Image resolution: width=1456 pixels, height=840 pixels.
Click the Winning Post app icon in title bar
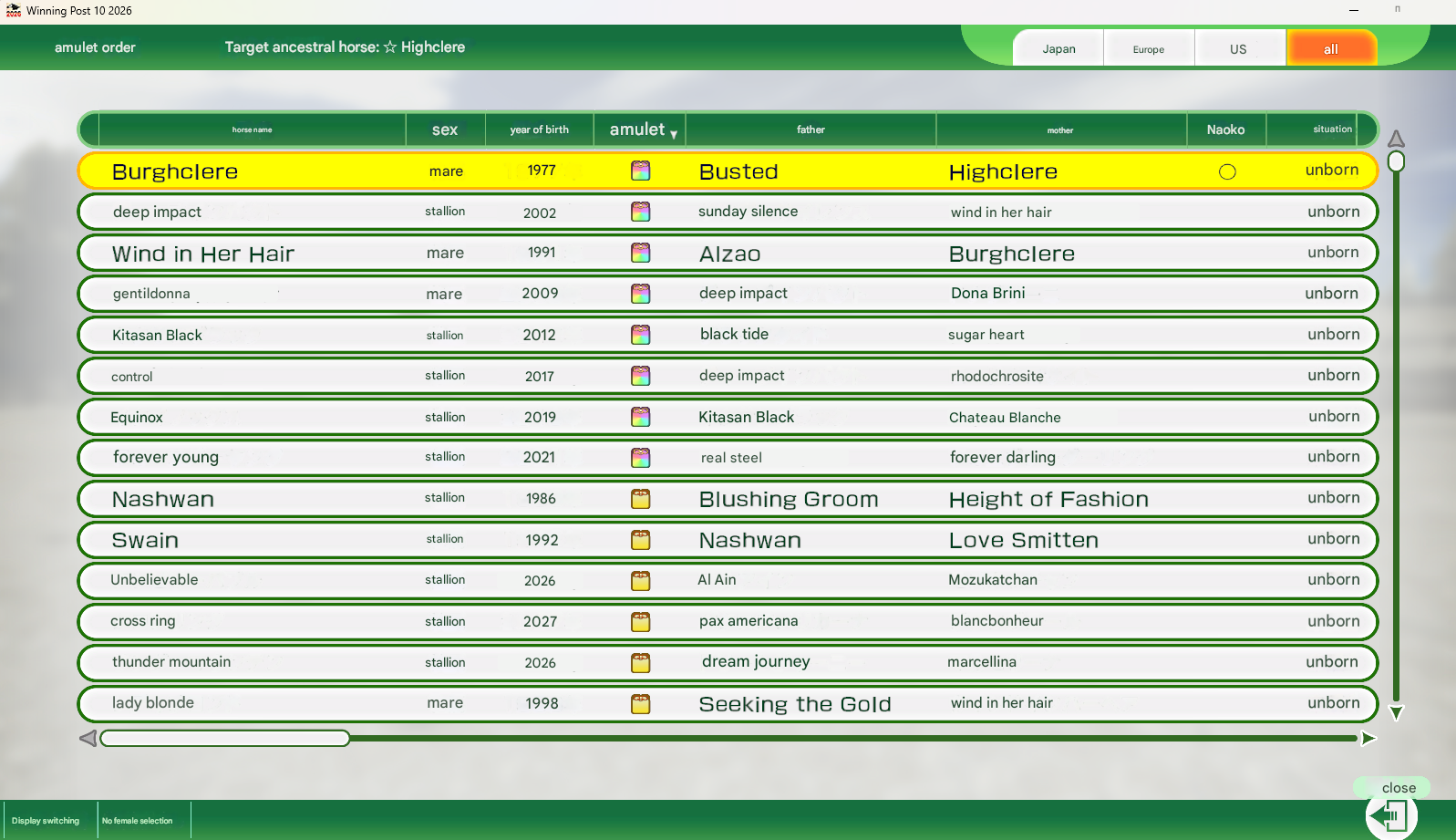(14, 11)
